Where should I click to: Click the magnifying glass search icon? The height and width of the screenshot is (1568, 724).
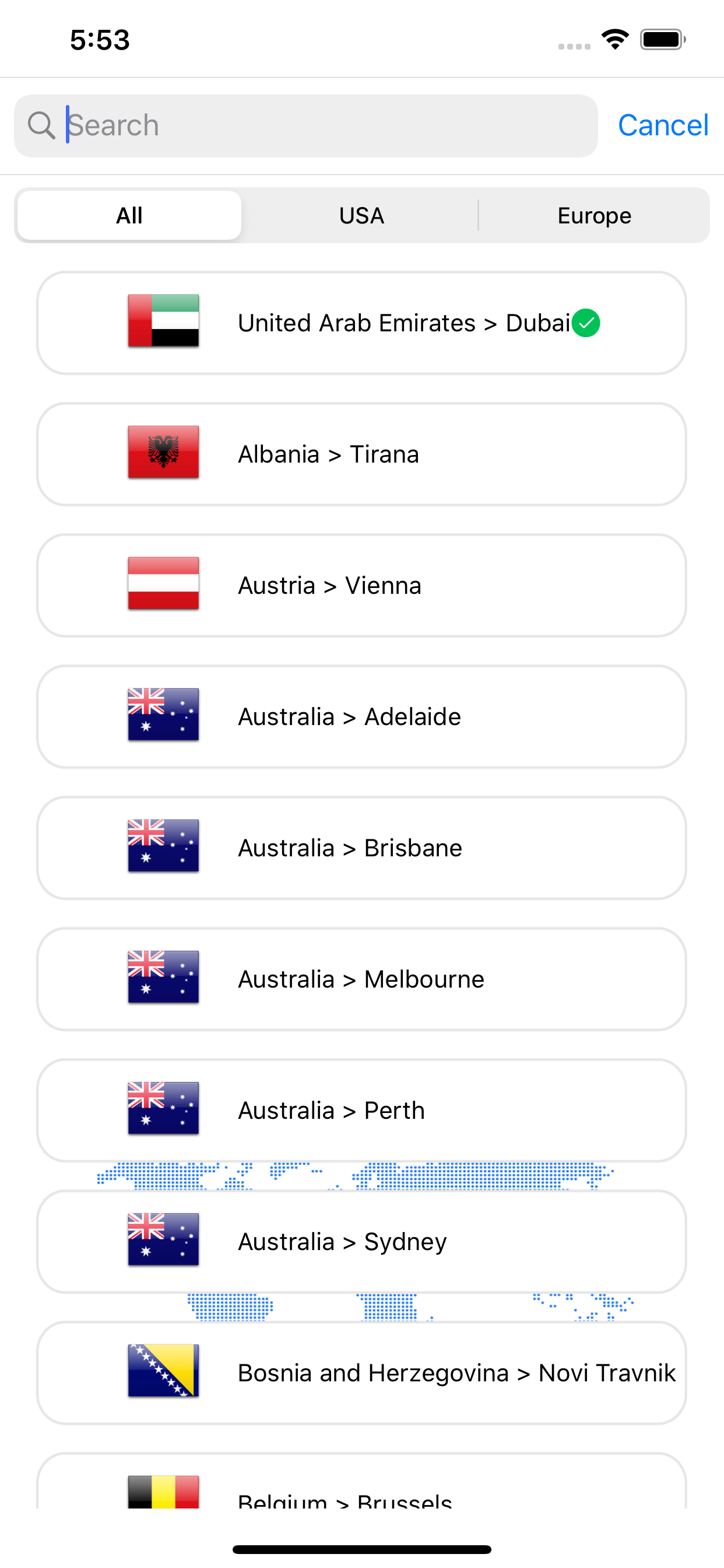click(41, 125)
